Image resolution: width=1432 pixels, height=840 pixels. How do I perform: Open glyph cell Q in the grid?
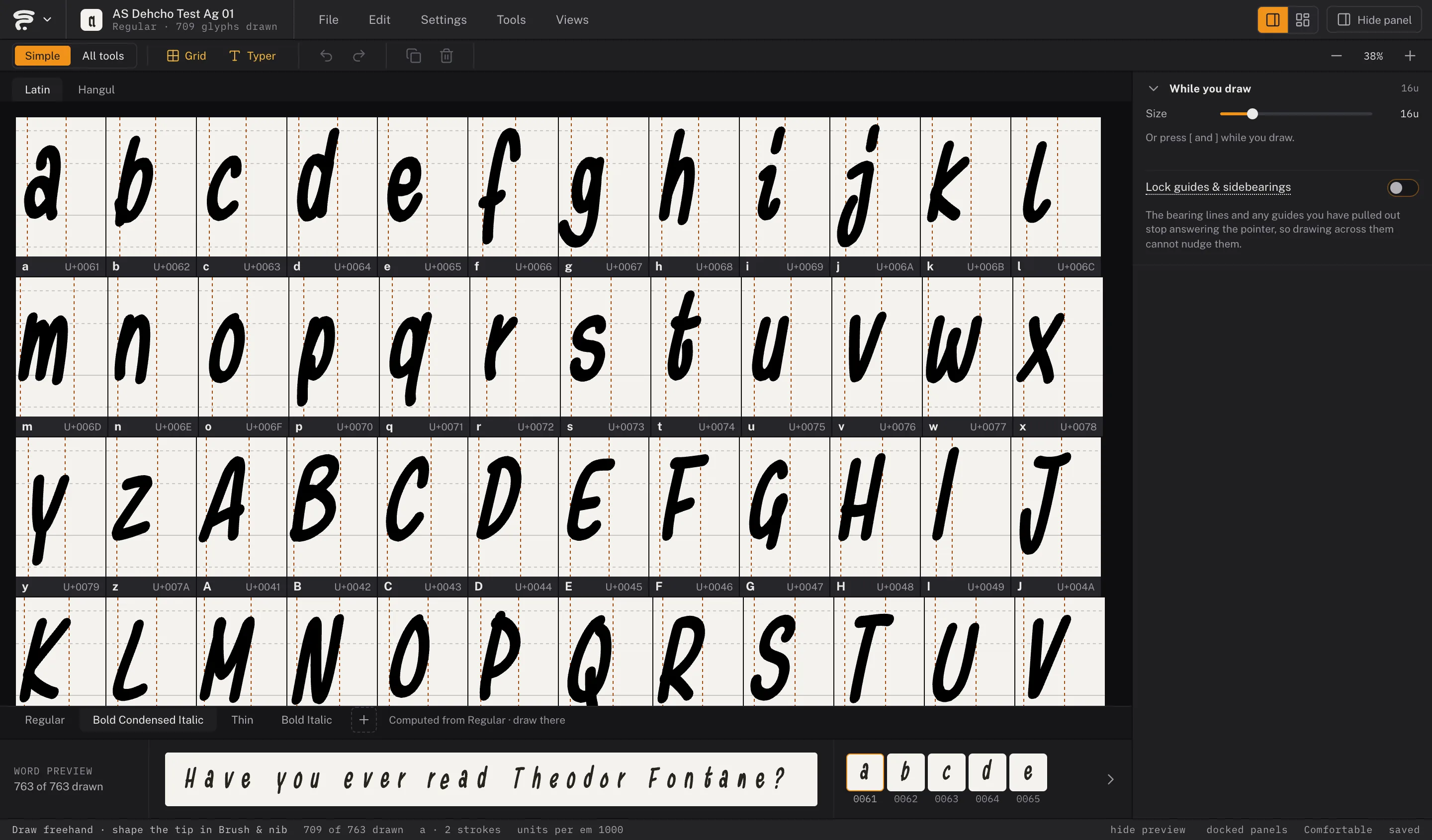[x=605, y=652]
